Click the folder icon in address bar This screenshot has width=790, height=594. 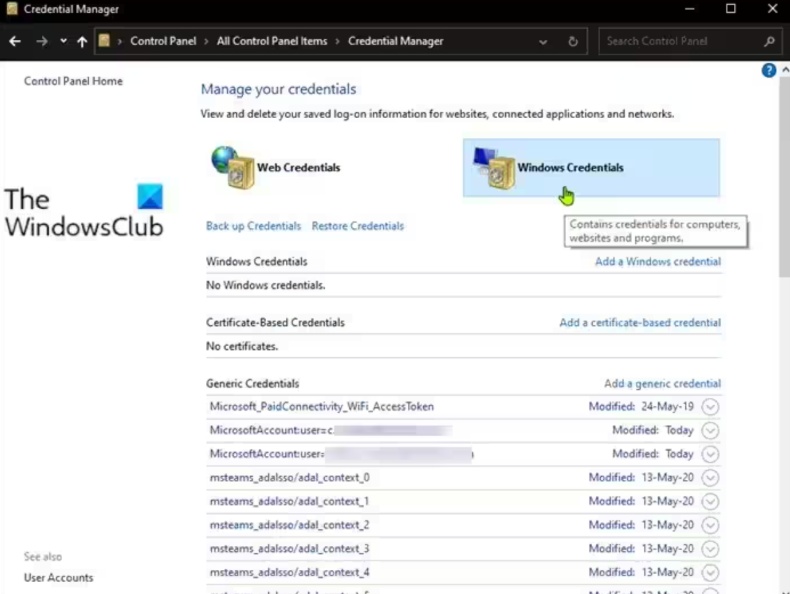[x=104, y=41]
